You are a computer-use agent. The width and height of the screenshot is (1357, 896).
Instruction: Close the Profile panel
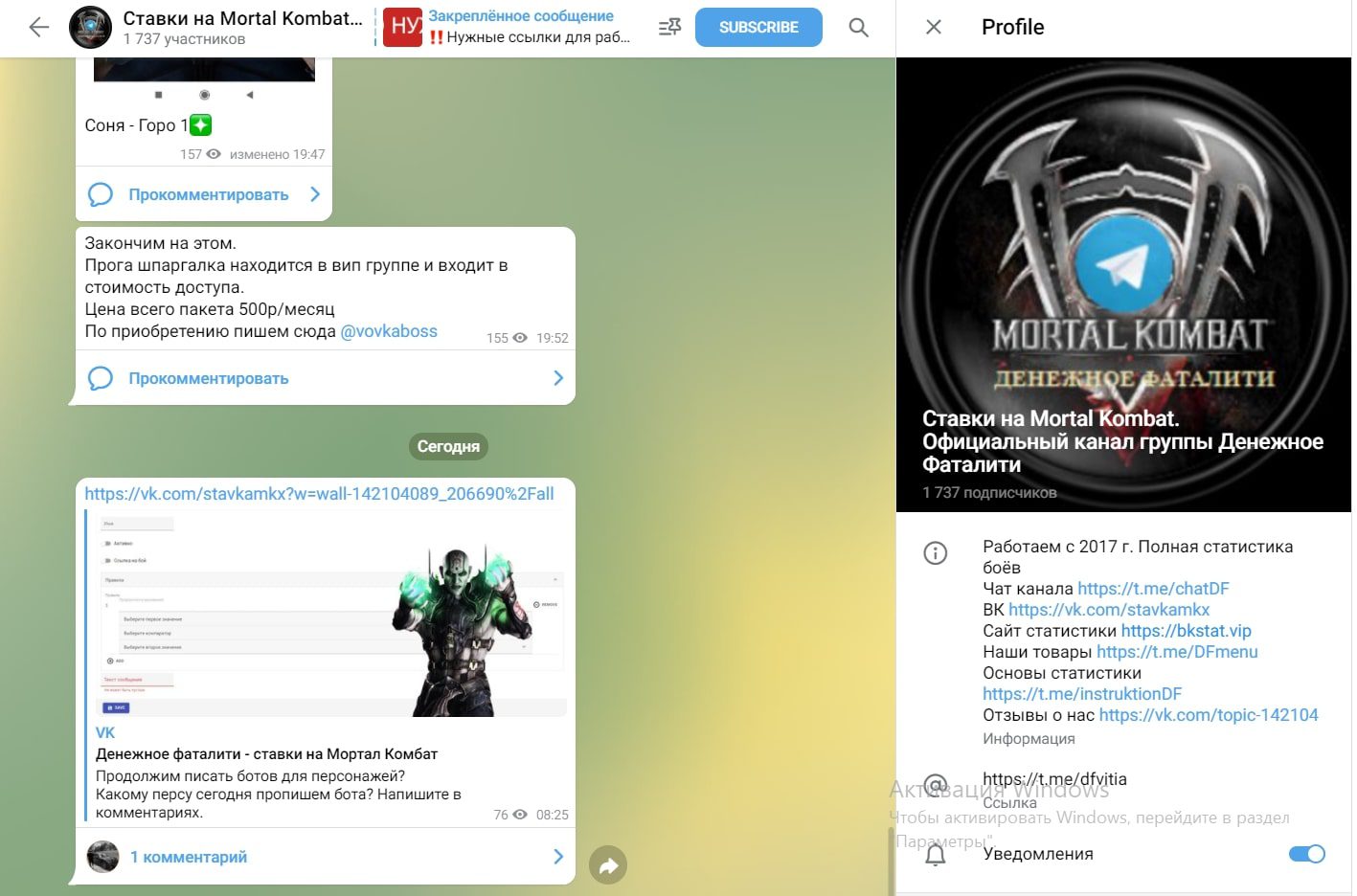pyautogui.click(x=934, y=27)
